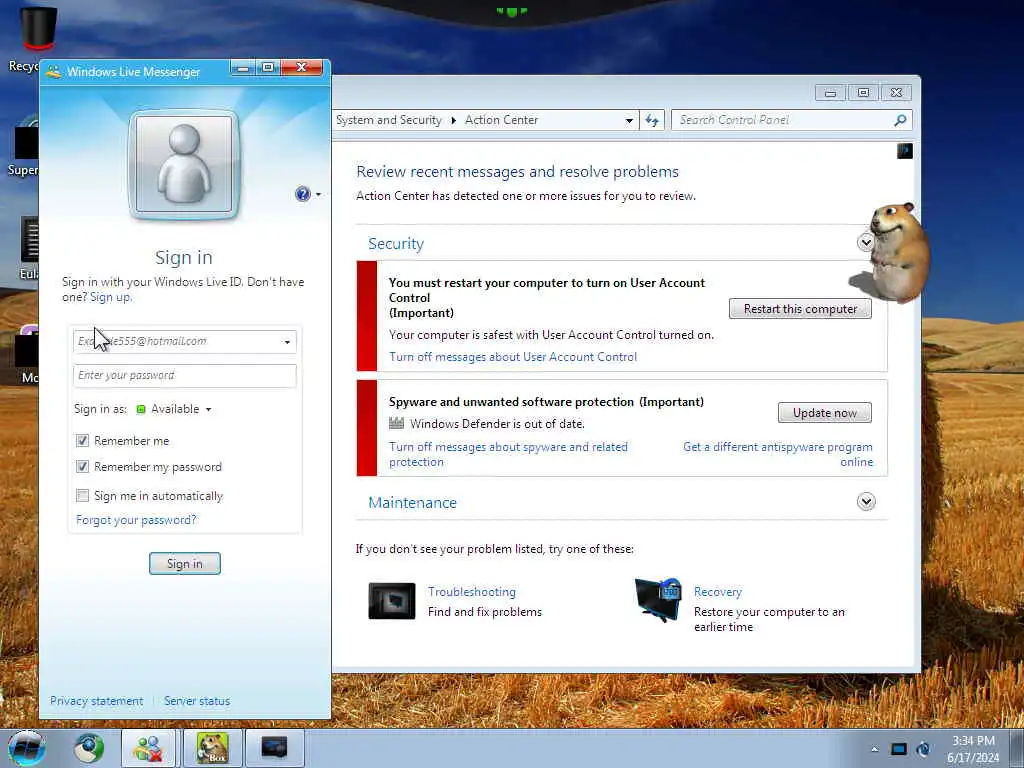Expand the Maintenance section chevron
1024x768 pixels.
[x=866, y=502]
